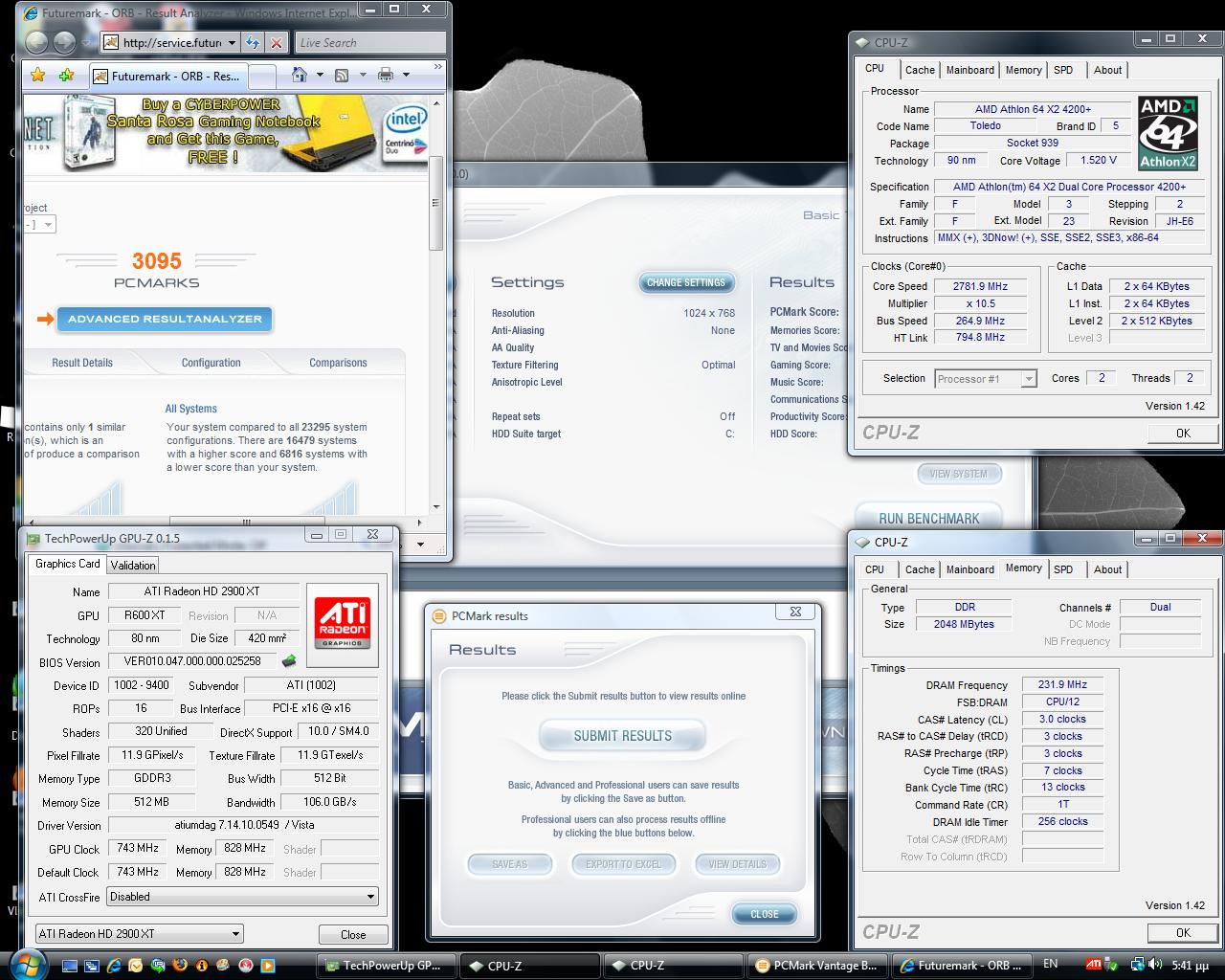This screenshot has height=980, width=1225.
Task: Click the Windows Start orb
Action: tap(26, 963)
